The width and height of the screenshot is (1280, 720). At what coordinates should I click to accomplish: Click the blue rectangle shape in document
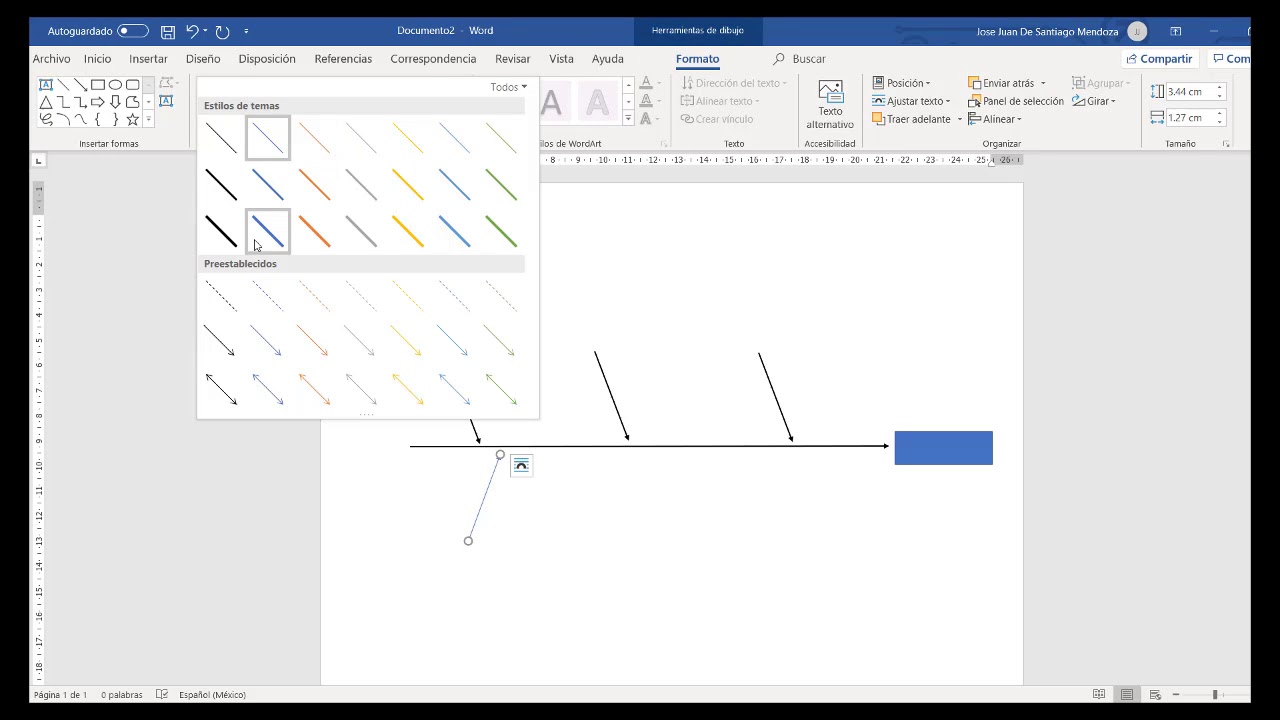click(x=943, y=448)
